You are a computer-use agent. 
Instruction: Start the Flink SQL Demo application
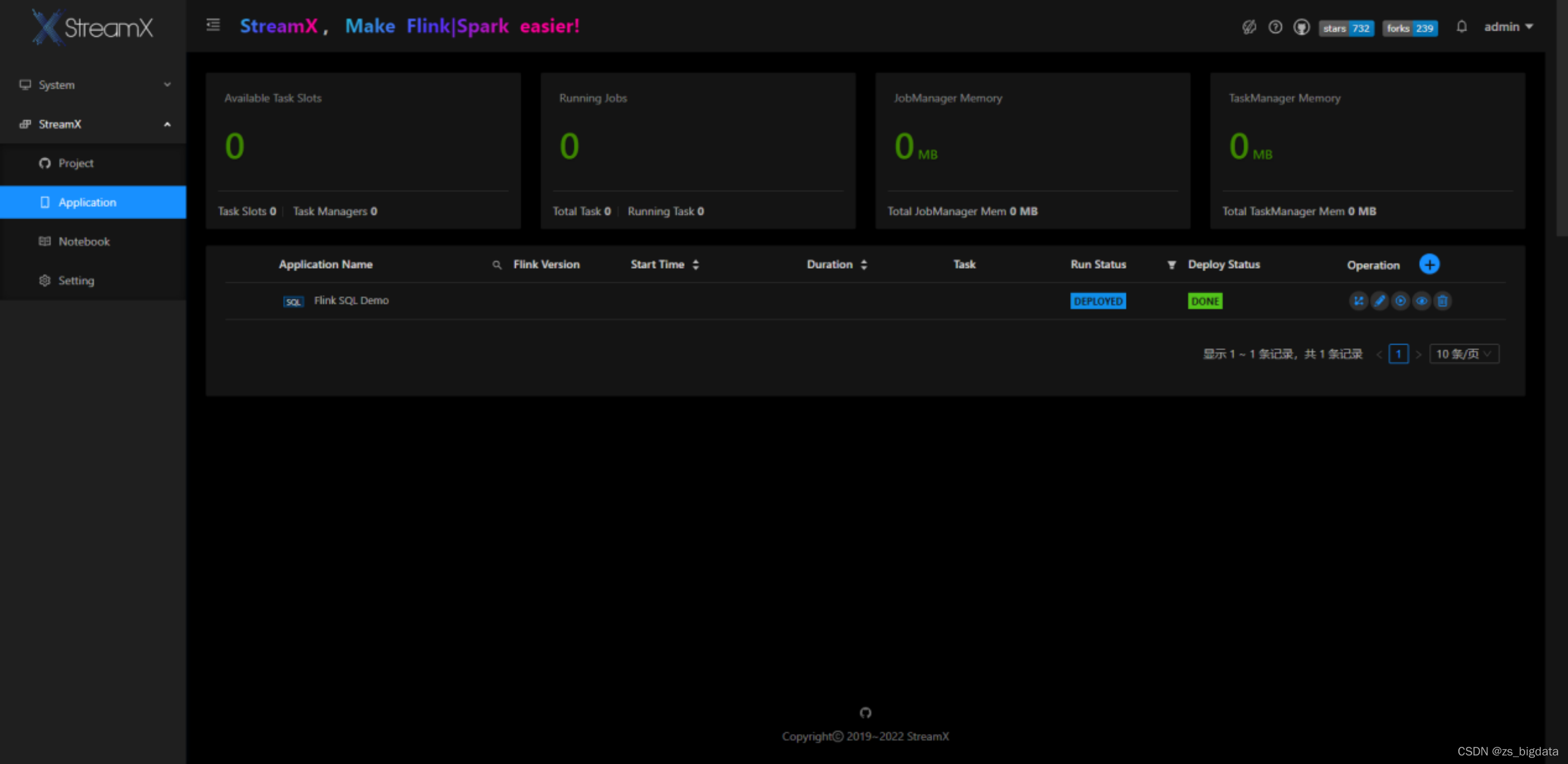1400,301
